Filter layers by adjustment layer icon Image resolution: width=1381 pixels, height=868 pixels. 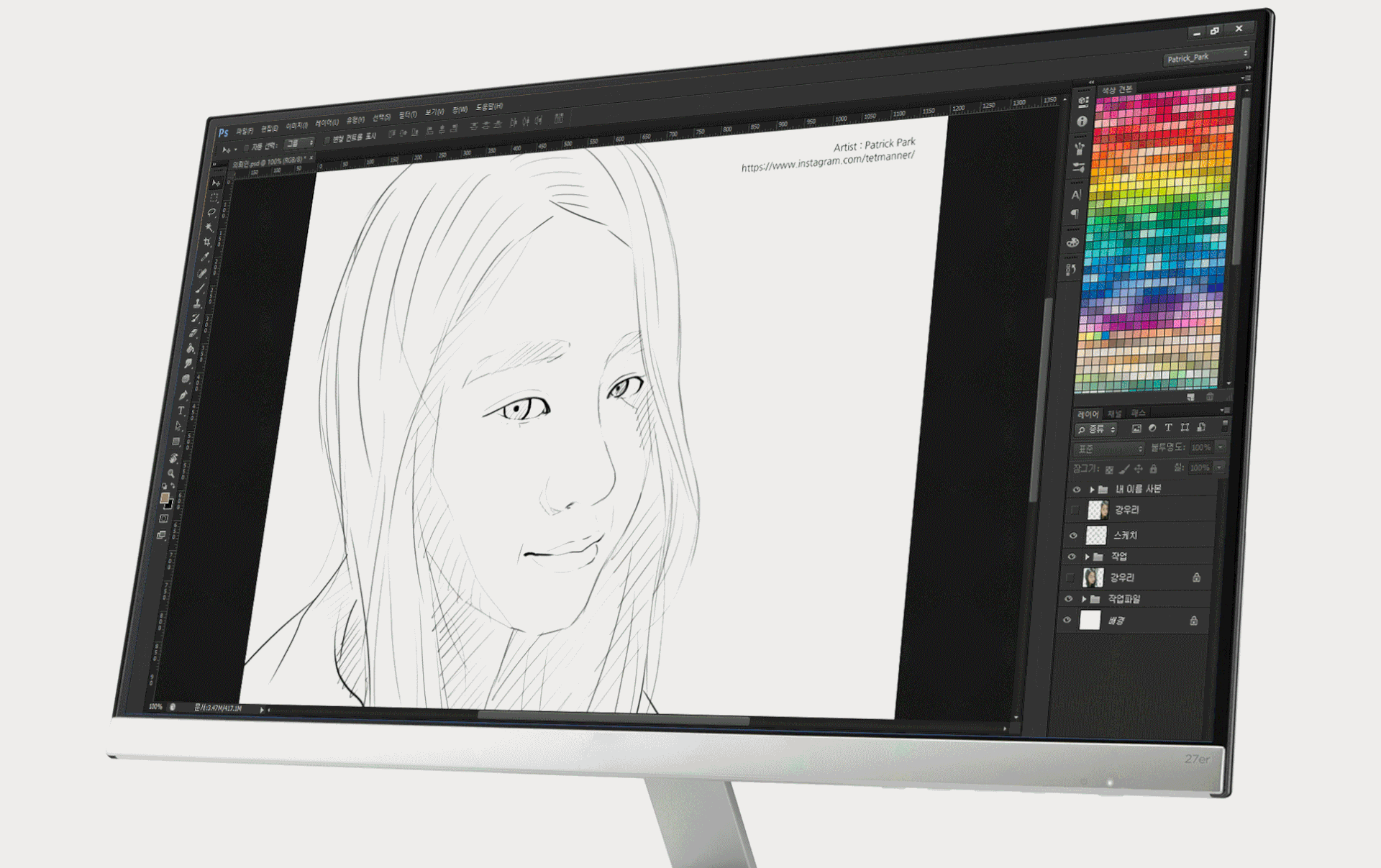pos(1152,428)
